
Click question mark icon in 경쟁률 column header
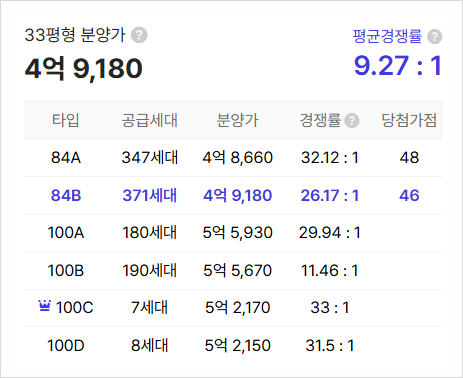pos(352,121)
